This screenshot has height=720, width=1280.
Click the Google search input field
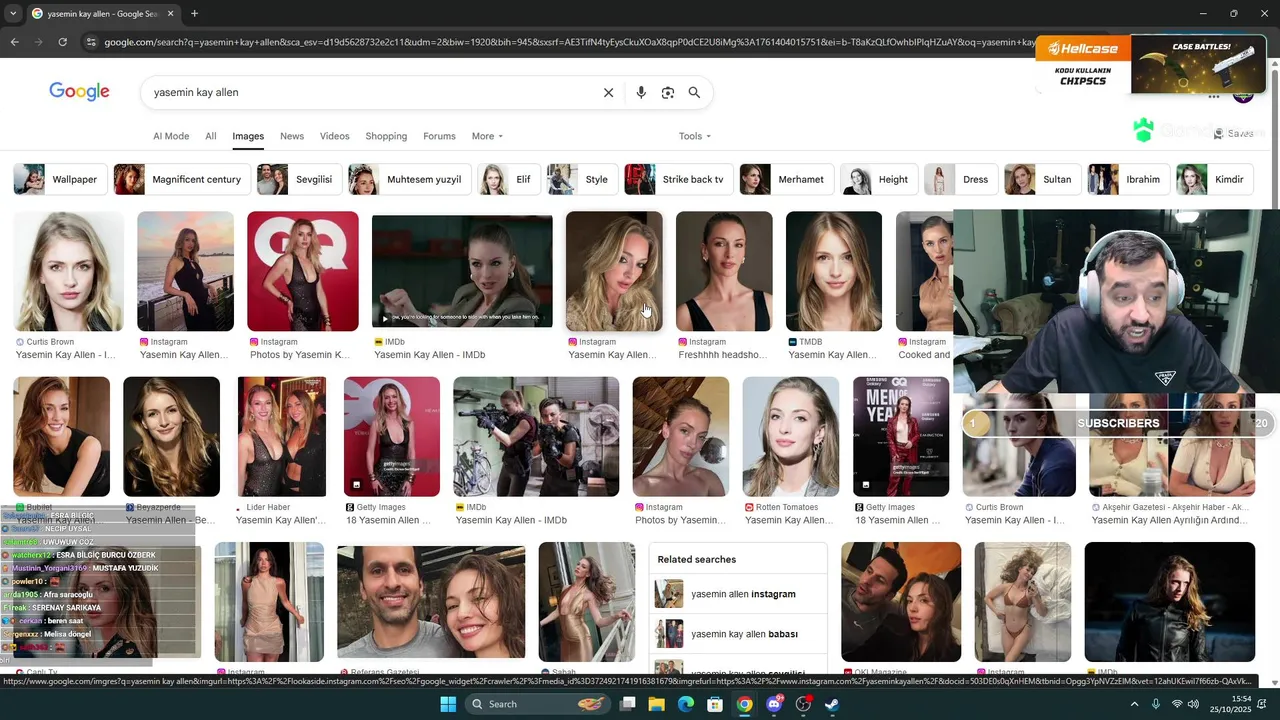coord(370,93)
